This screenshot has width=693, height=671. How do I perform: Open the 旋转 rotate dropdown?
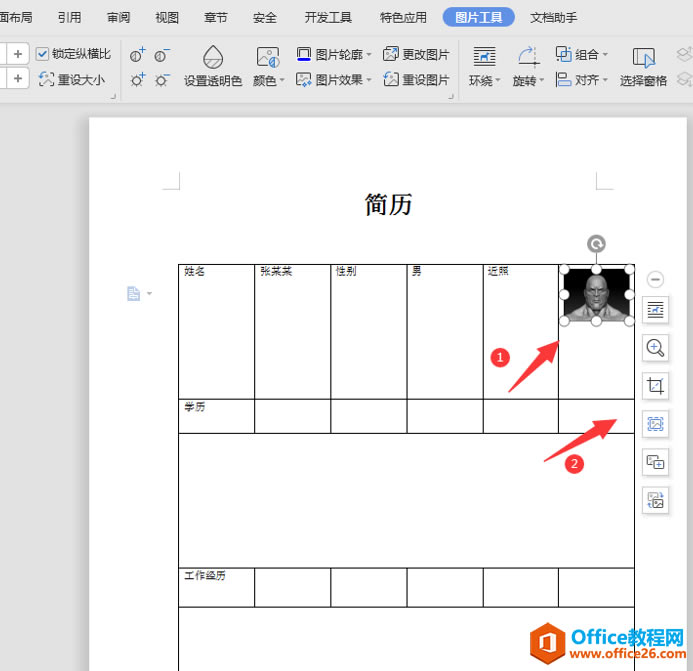[528, 66]
